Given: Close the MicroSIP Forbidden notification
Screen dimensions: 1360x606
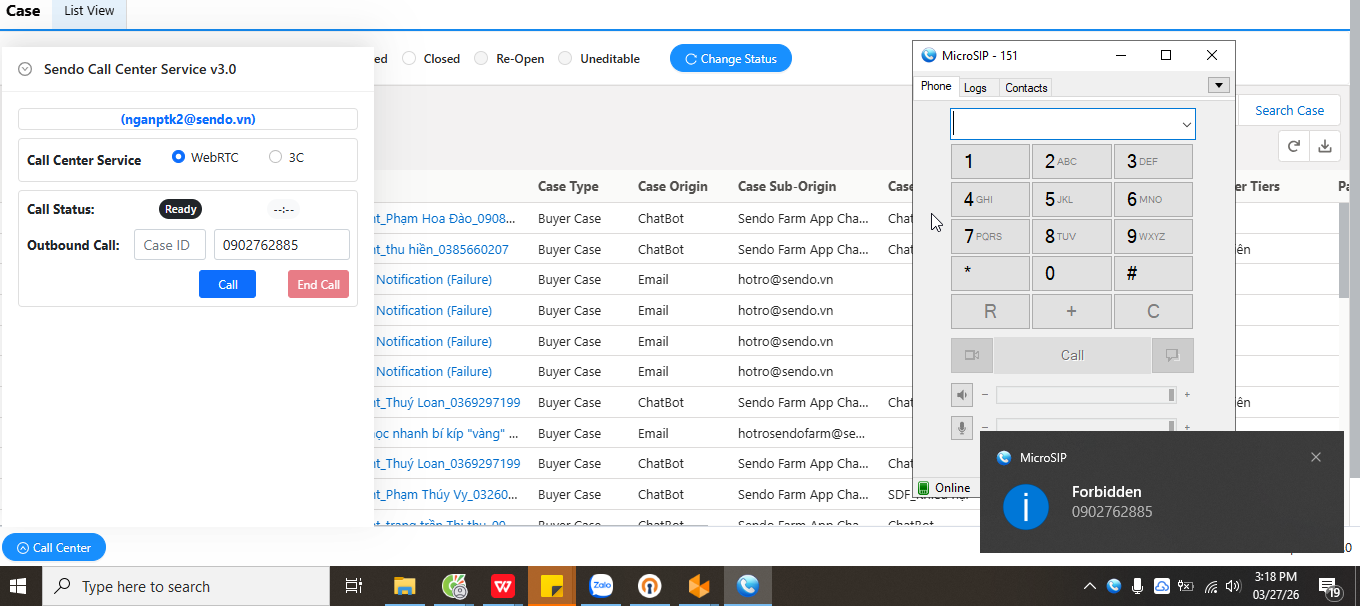Looking at the screenshot, I should pyautogui.click(x=1316, y=457).
